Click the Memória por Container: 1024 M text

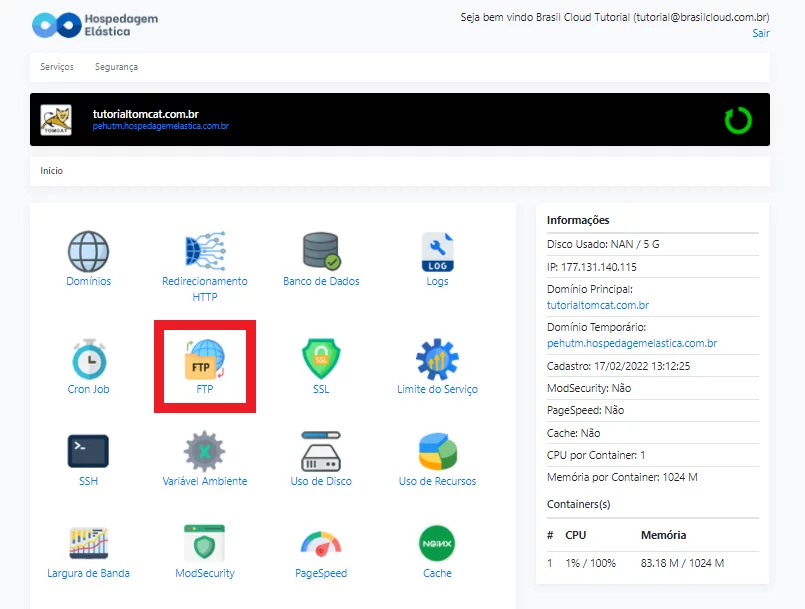pos(622,477)
